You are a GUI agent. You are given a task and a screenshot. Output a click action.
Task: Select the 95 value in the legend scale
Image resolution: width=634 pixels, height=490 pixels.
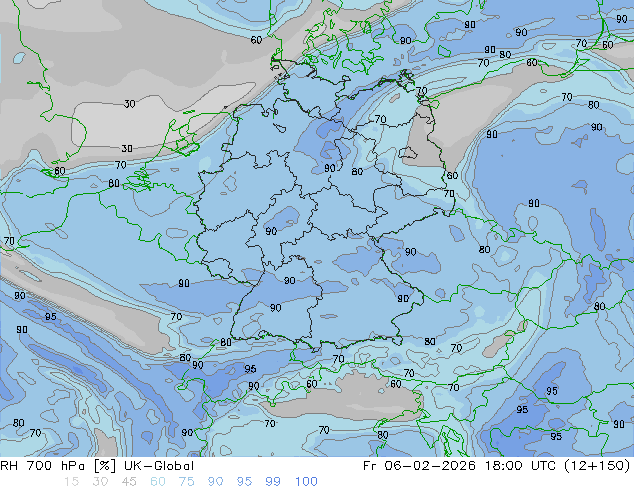coord(244,482)
